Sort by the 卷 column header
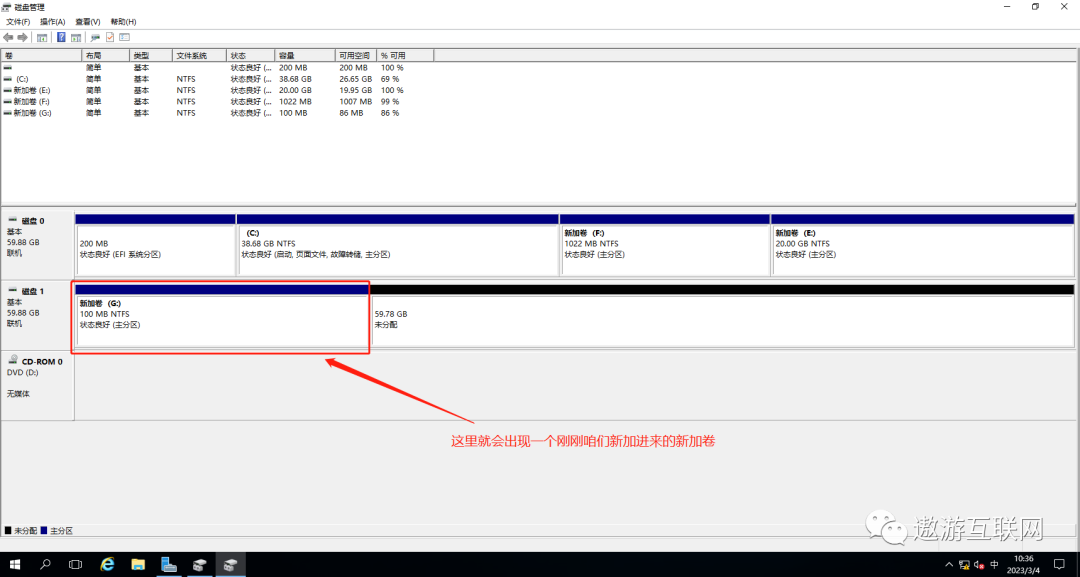This screenshot has width=1080, height=577. point(41,55)
